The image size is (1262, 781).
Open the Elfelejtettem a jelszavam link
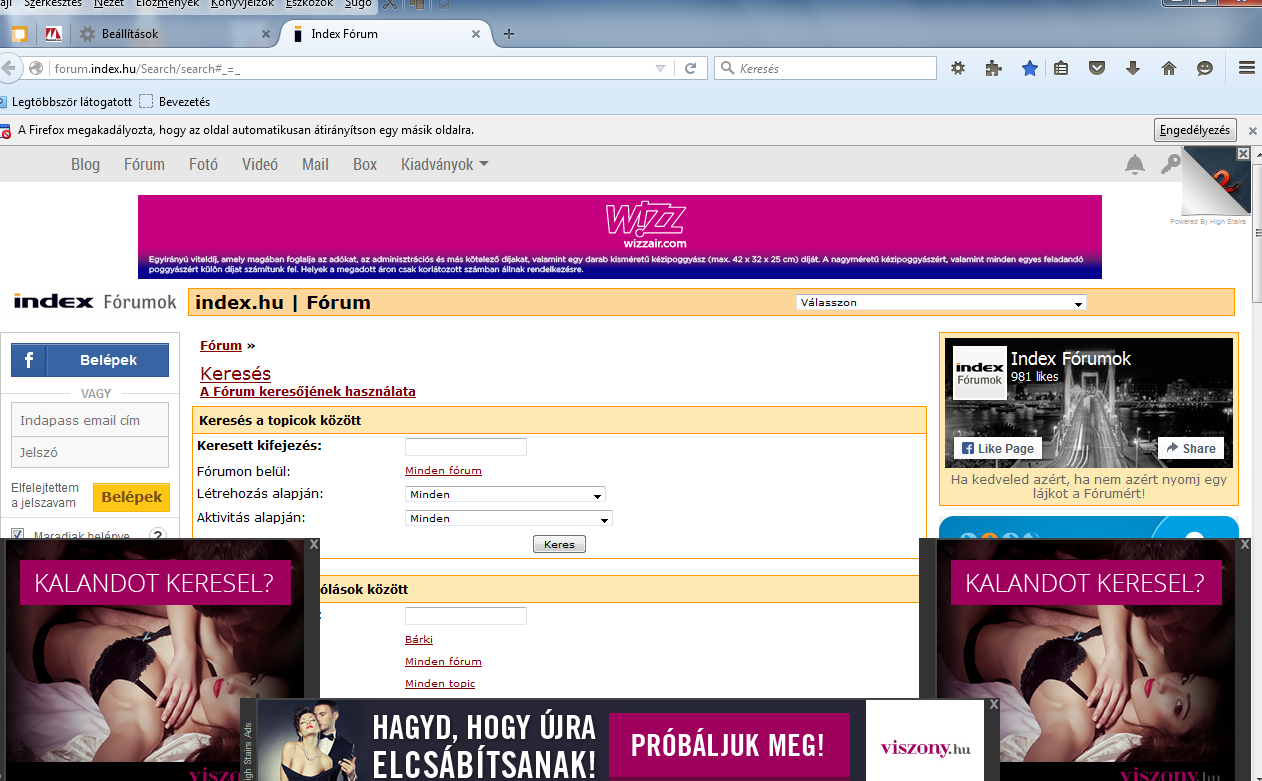[x=45, y=496]
